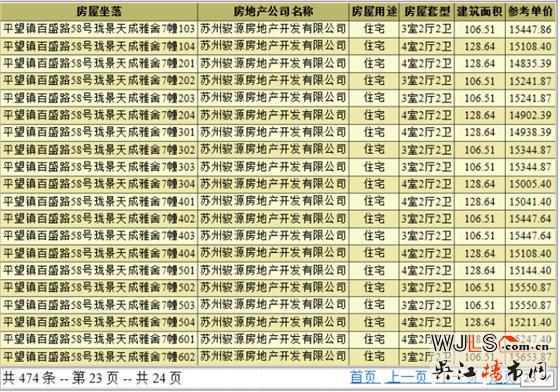
Task: Select price 15005.40 in row 304
Action: [x=530, y=184]
